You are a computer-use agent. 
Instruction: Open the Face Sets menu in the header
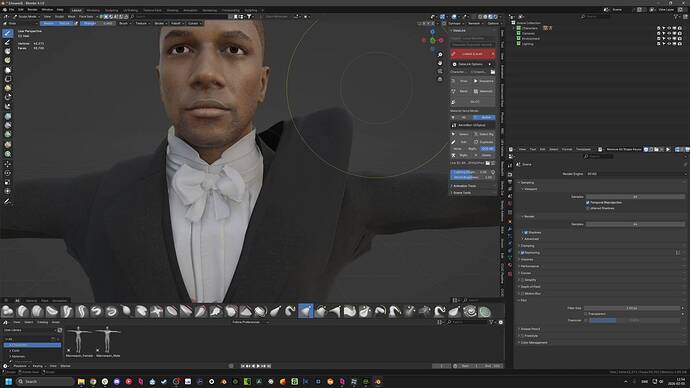pyautogui.click(x=86, y=17)
